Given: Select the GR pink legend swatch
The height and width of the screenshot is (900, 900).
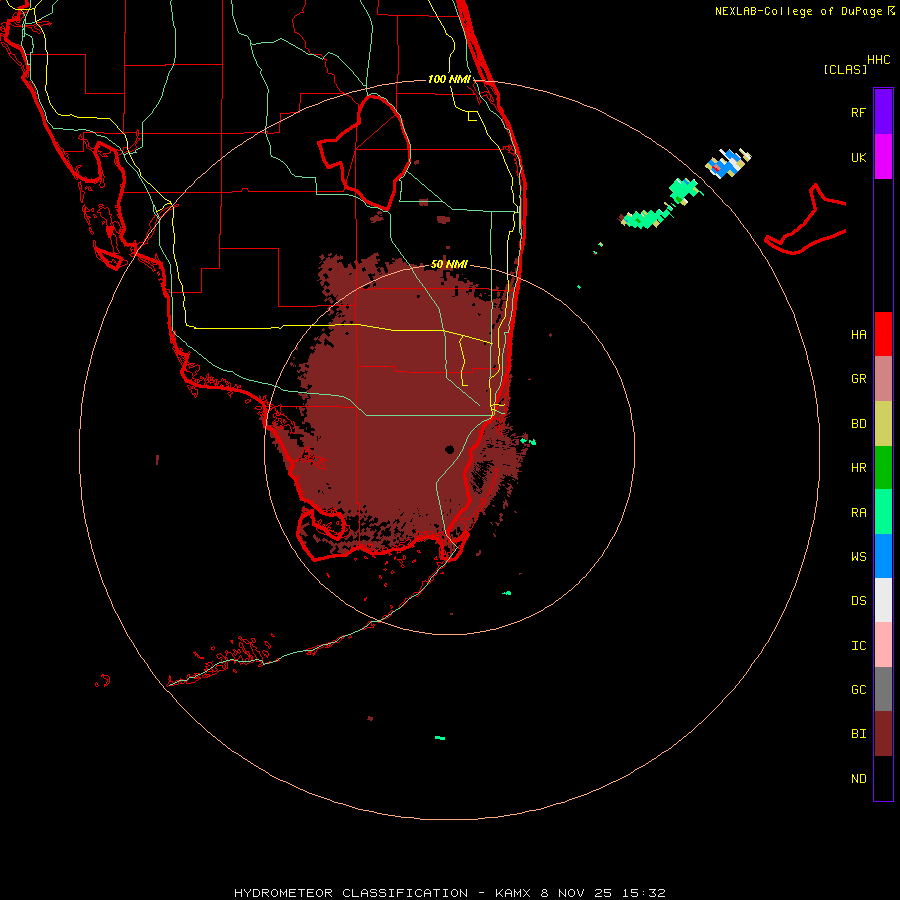Looking at the screenshot, I should [883, 378].
